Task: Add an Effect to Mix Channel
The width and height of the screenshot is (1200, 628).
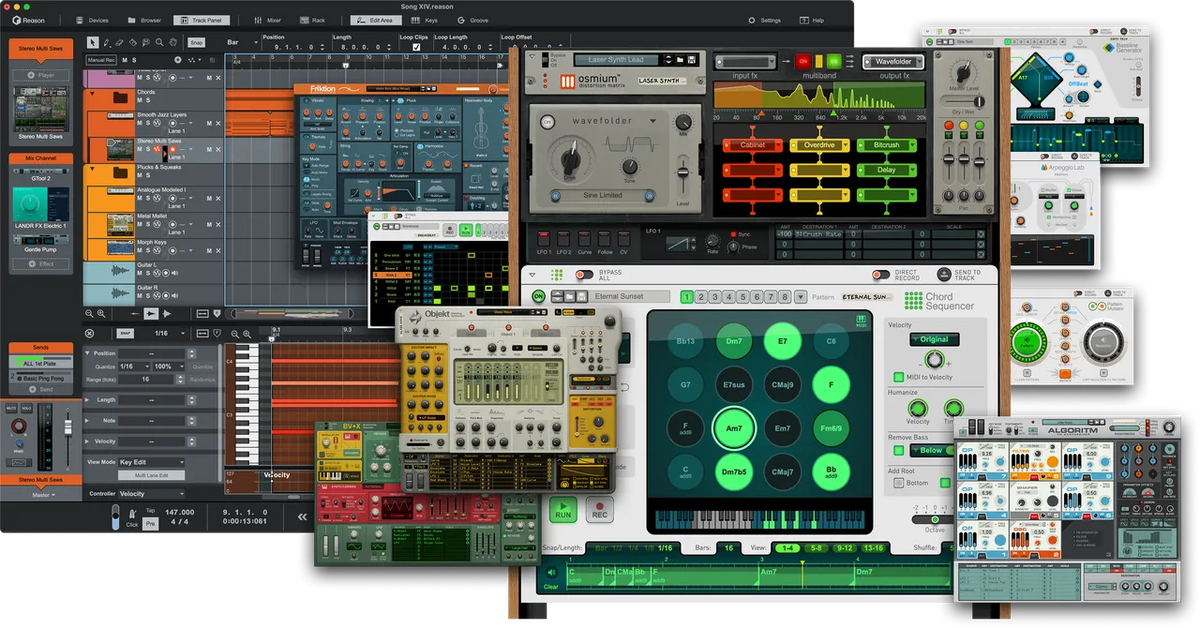Action: (x=41, y=264)
